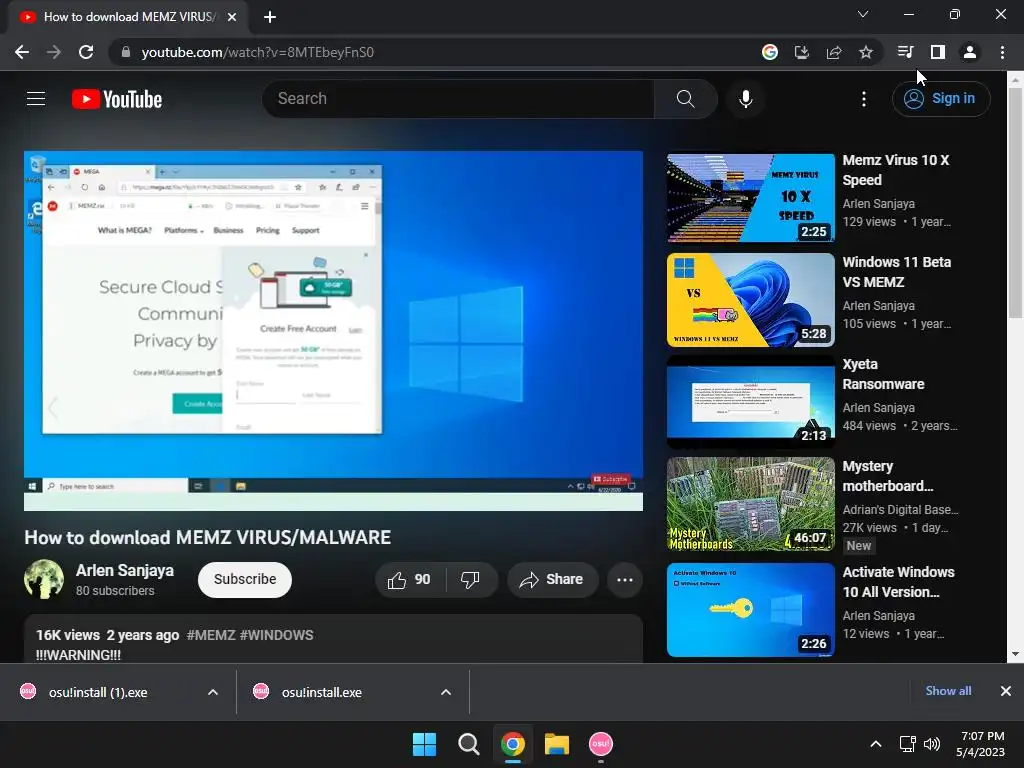1024x768 pixels.
Task: Open Mystery motherboard video title
Action: pyautogui.click(x=888, y=476)
